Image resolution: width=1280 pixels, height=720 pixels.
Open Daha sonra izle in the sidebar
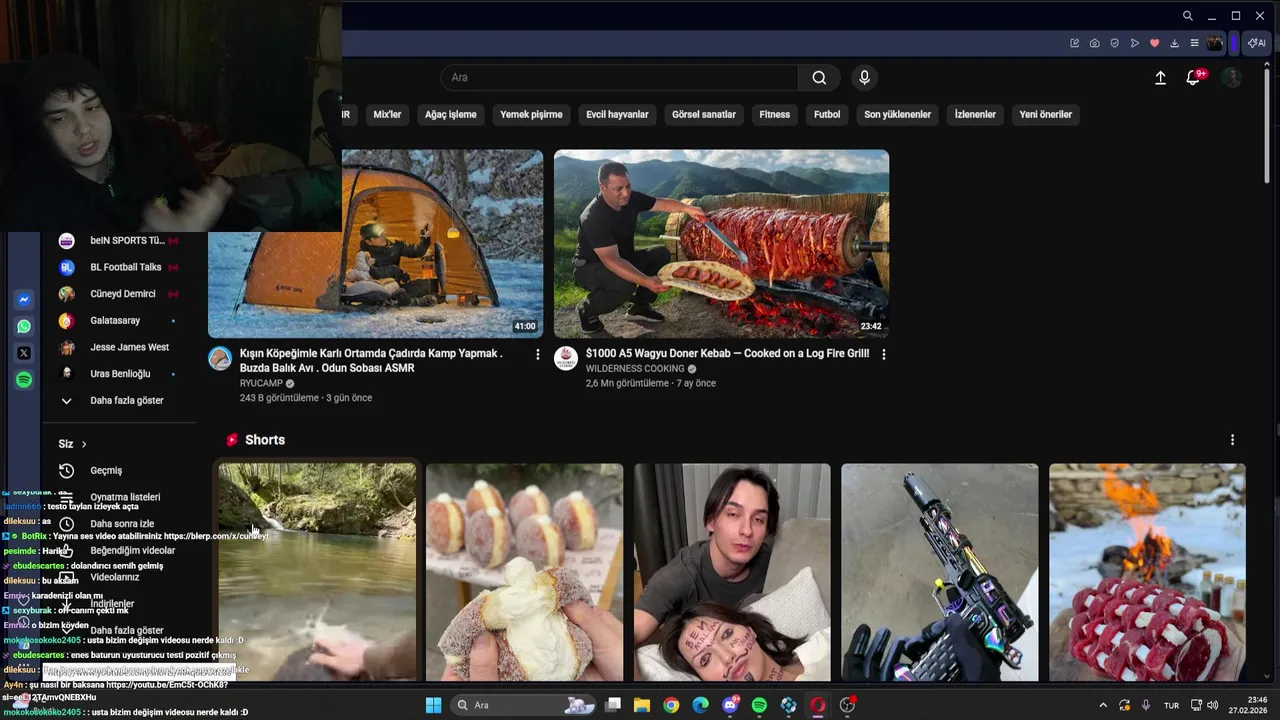pyautogui.click(x=122, y=524)
